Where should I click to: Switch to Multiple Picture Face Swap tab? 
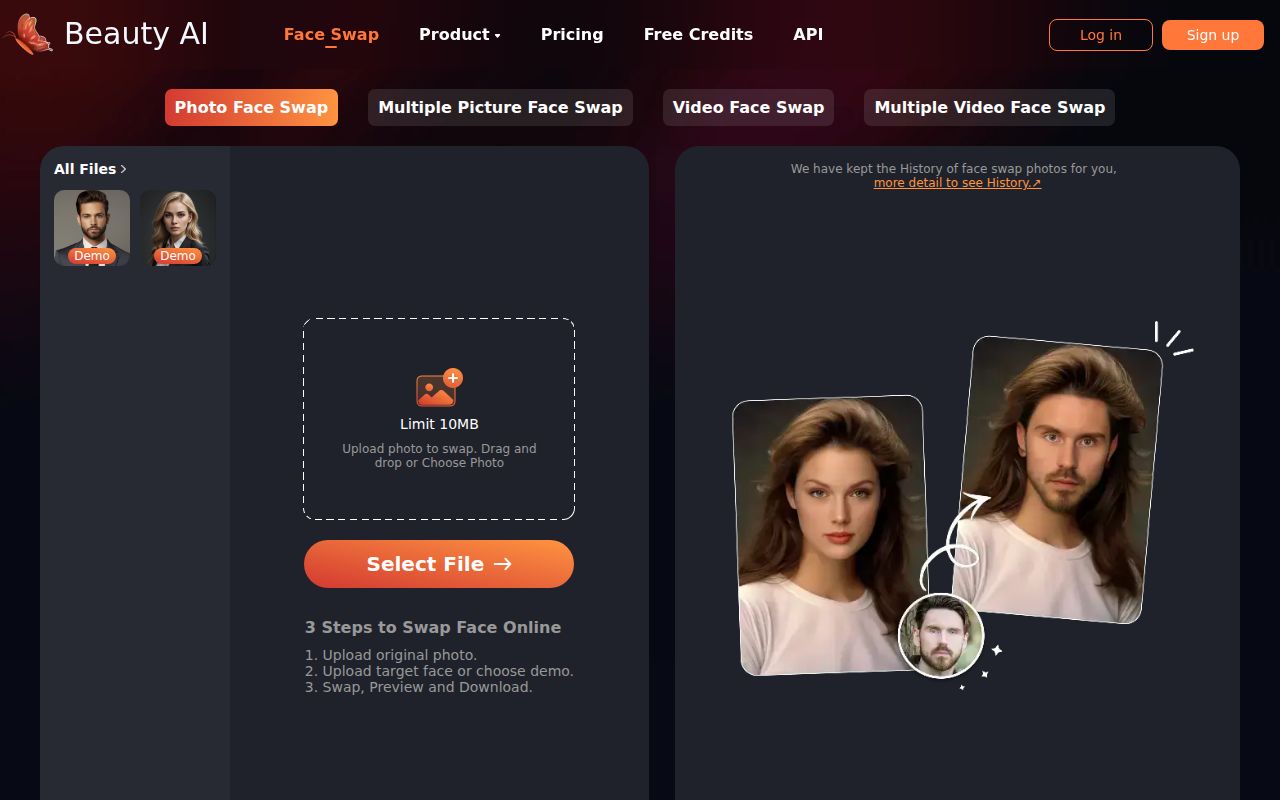[x=500, y=107]
